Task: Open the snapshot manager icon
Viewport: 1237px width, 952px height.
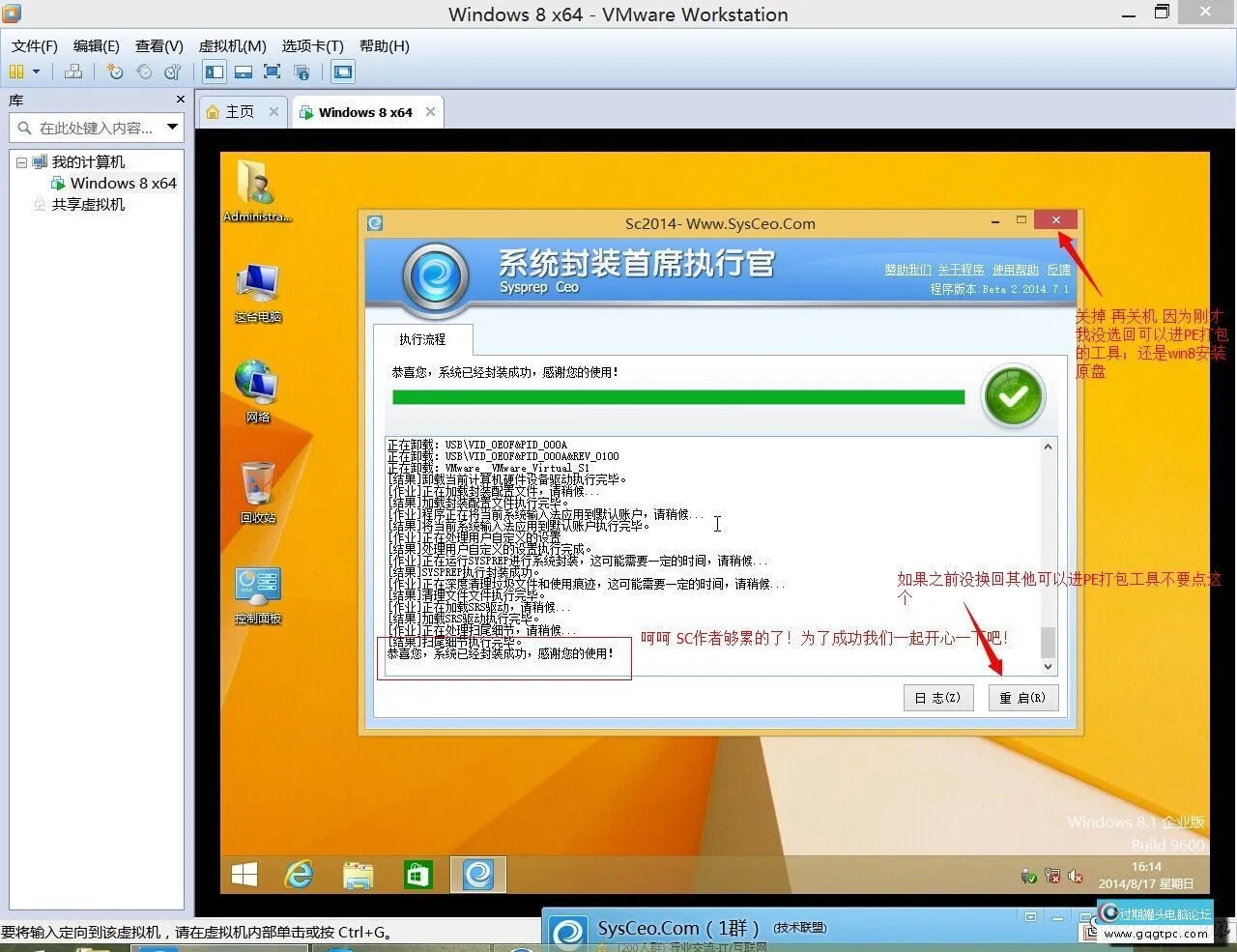Action: [x=173, y=72]
